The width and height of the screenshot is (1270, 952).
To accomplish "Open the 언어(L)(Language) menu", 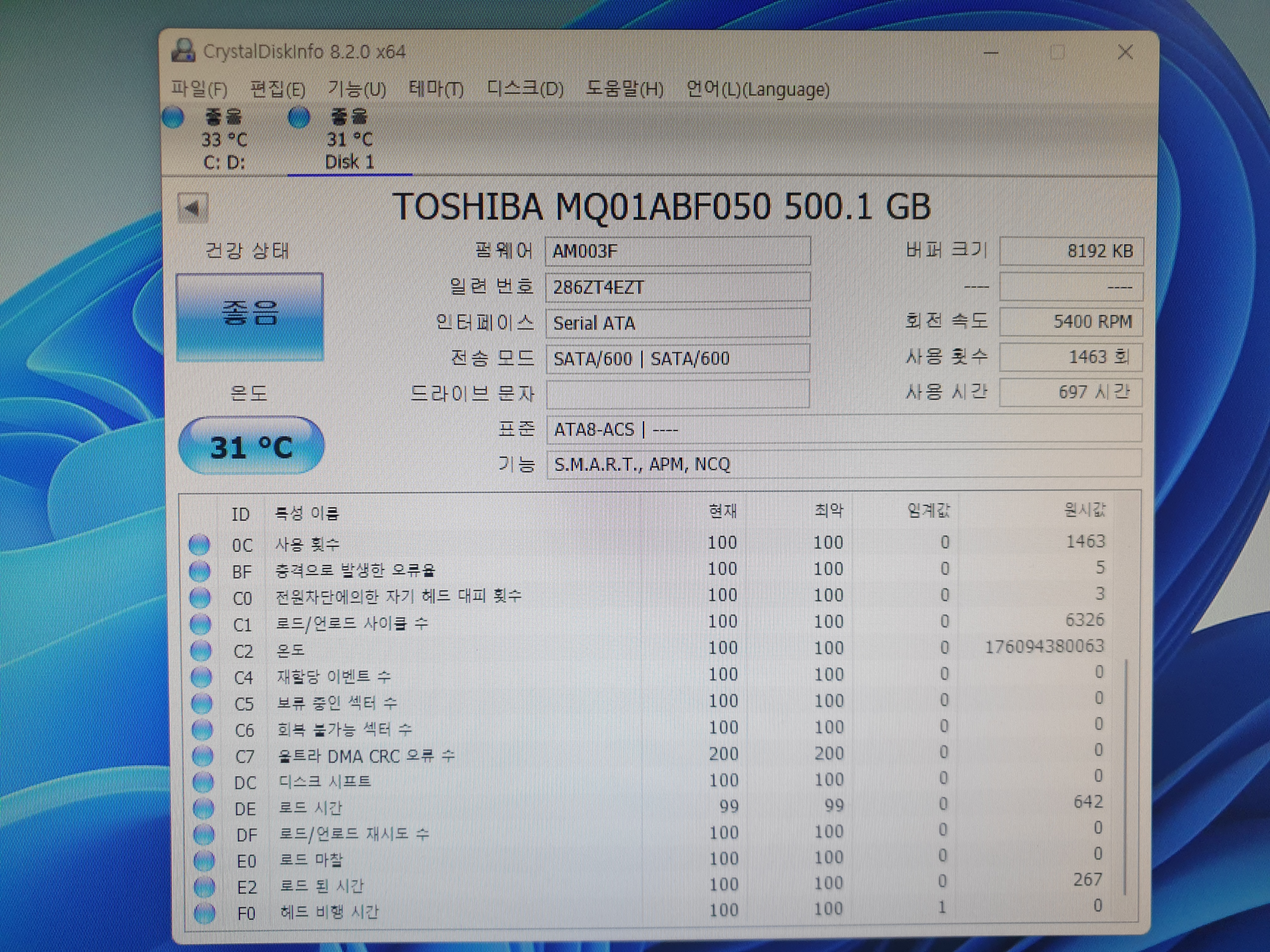I will pyautogui.click(x=758, y=89).
